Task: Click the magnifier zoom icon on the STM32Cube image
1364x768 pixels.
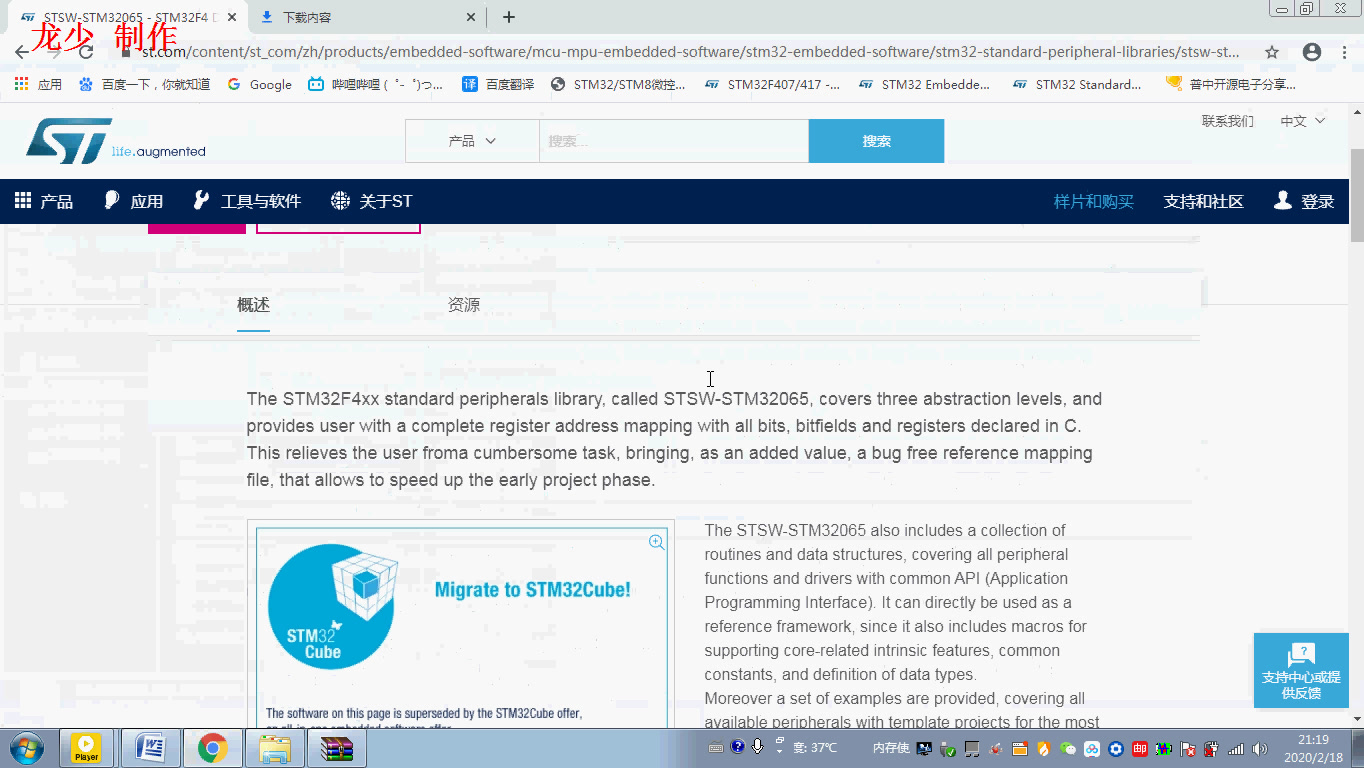Action: tap(656, 542)
